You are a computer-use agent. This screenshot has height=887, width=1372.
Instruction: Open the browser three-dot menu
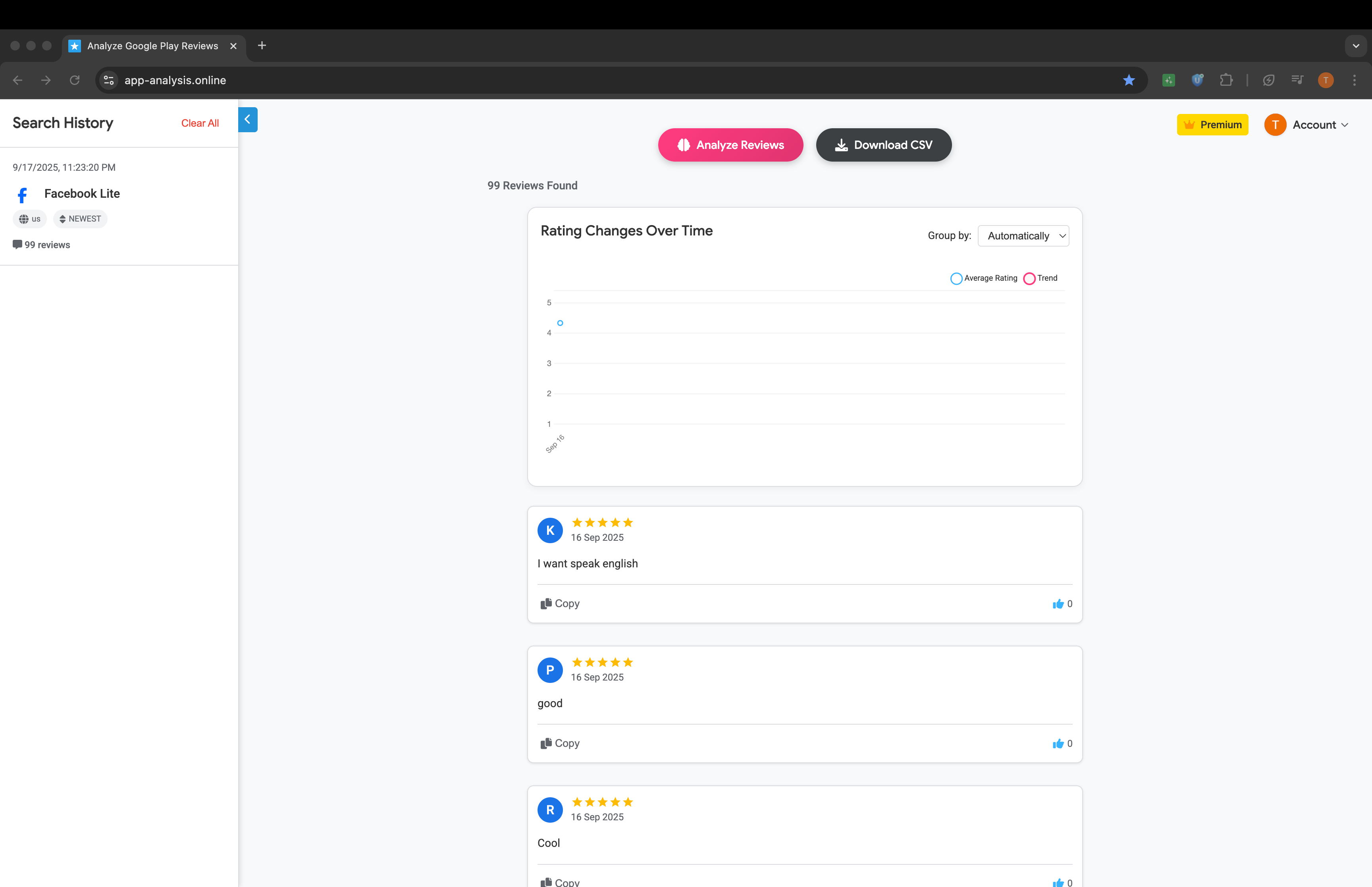(1355, 80)
